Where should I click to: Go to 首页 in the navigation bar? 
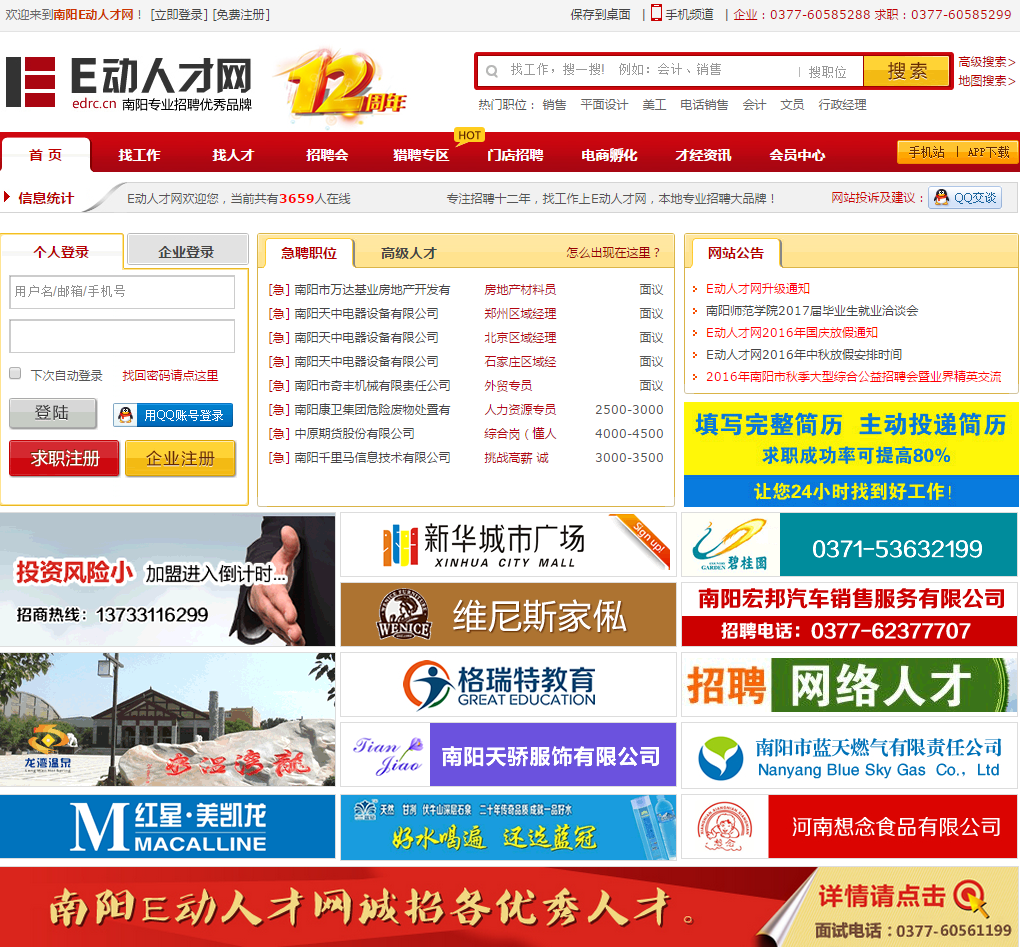pos(46,155)
